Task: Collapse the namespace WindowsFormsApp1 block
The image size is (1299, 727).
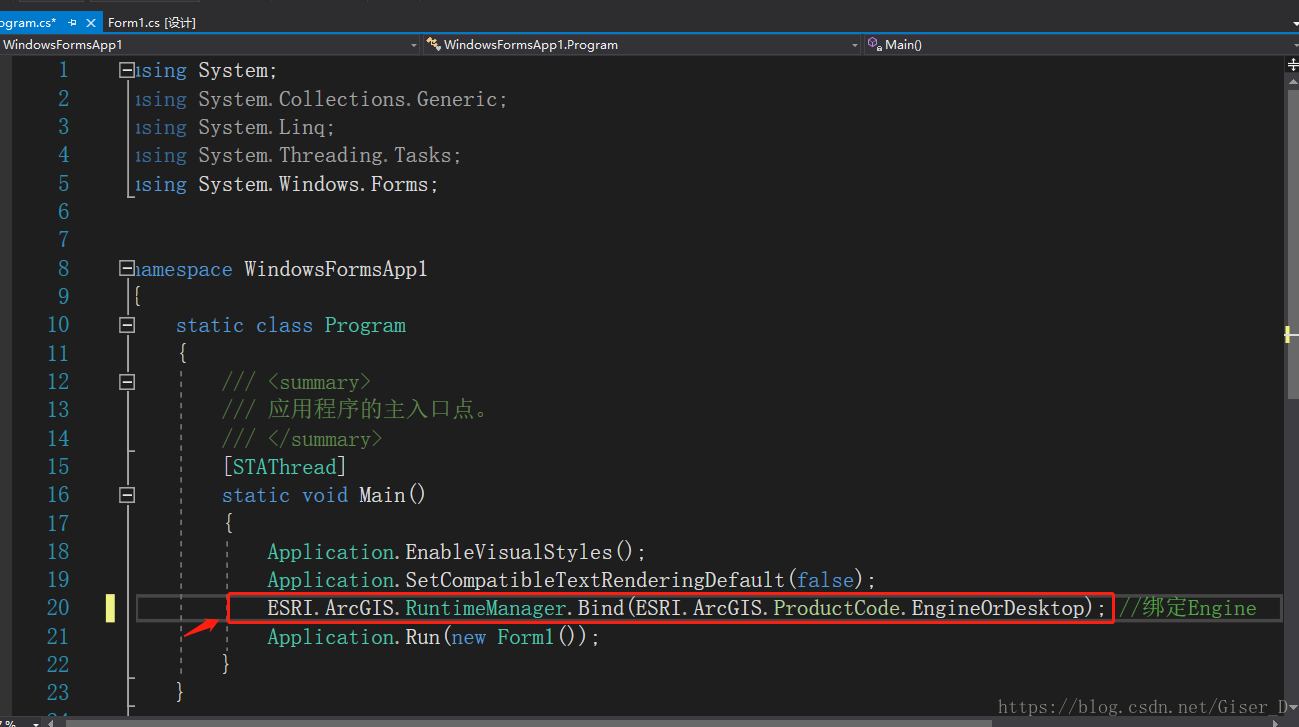Action: (x=126, y=268)
